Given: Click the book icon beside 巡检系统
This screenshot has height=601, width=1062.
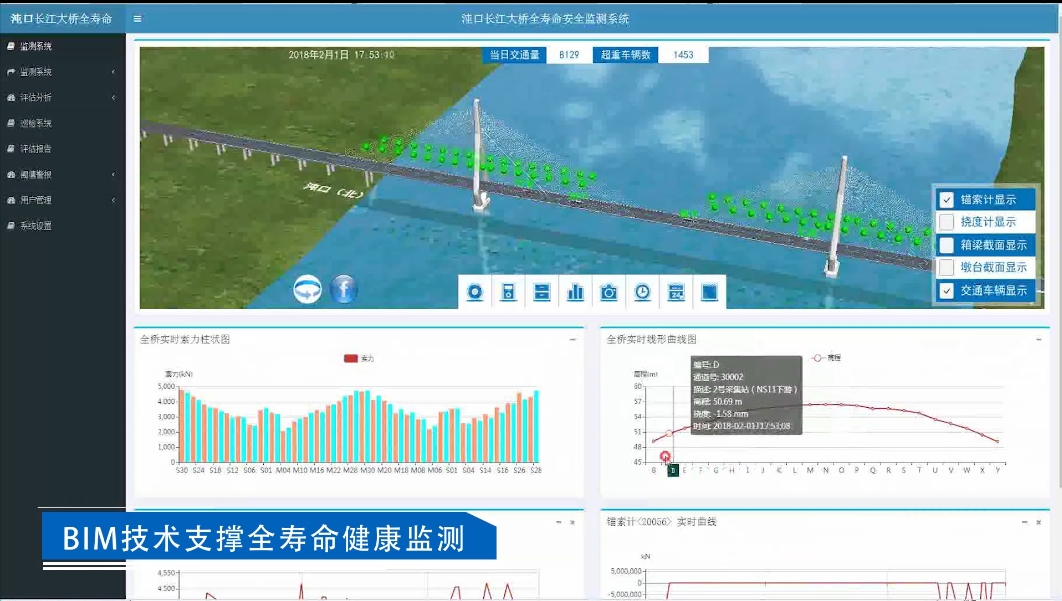Looking at the screenshot, I should coord(11,123).
